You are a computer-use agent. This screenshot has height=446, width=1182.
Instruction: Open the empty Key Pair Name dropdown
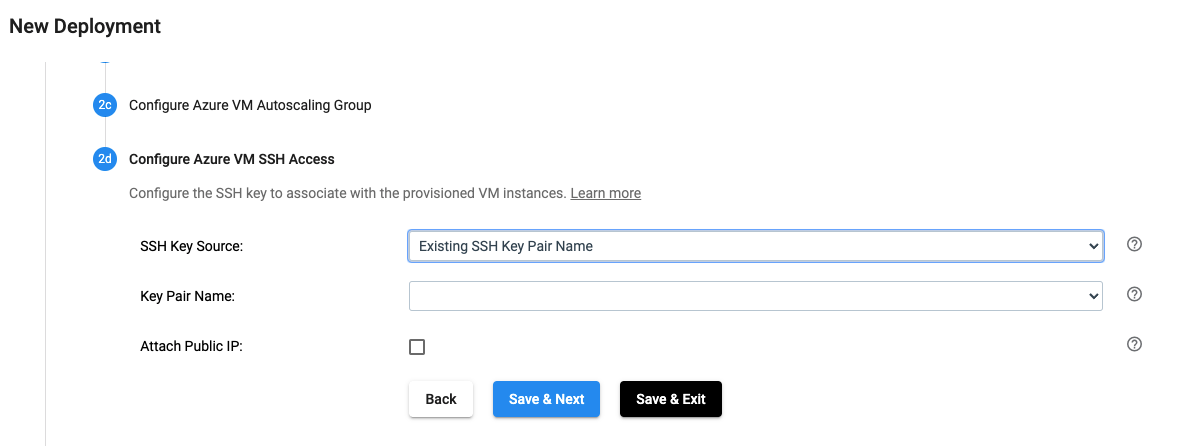click(x=756, y=296)
